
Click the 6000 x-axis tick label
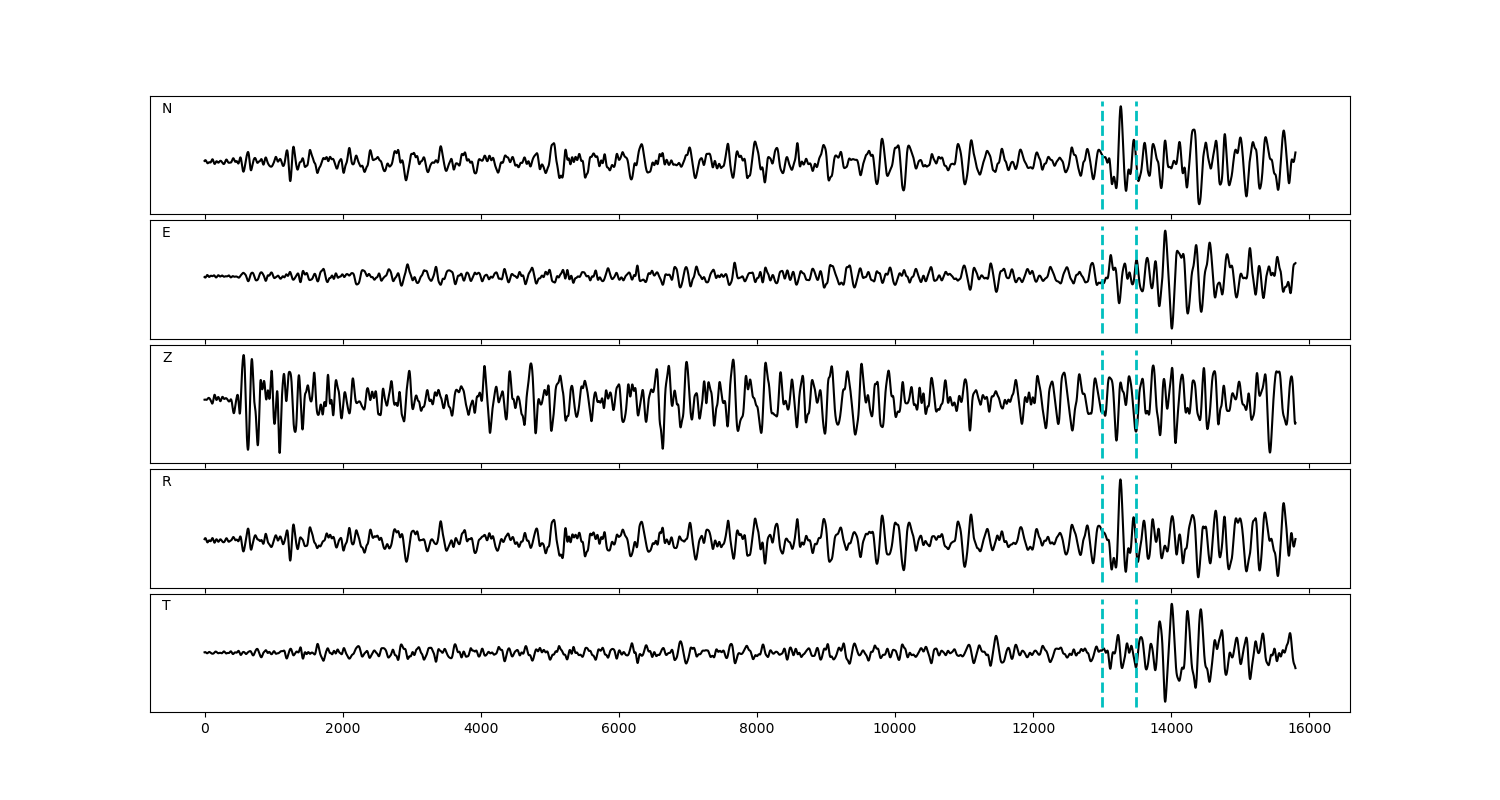(619, 729)
